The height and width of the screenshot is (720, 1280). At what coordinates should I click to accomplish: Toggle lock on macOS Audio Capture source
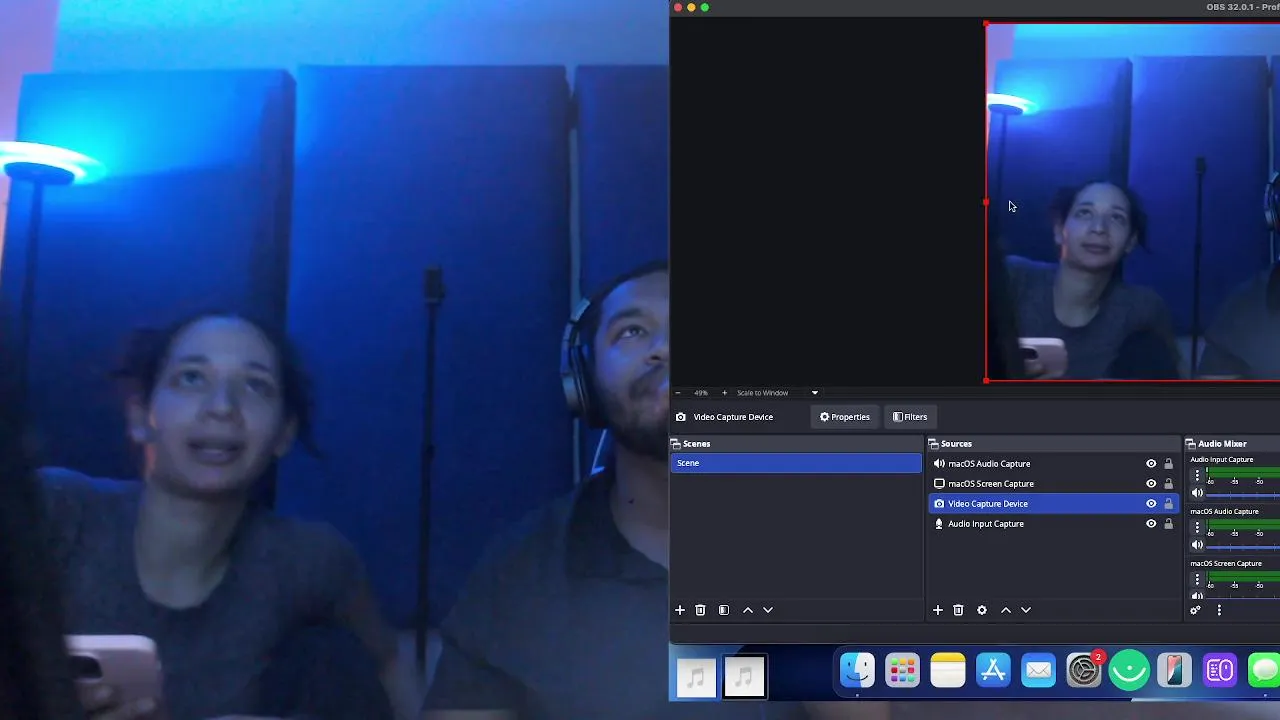click(1168, 464)
